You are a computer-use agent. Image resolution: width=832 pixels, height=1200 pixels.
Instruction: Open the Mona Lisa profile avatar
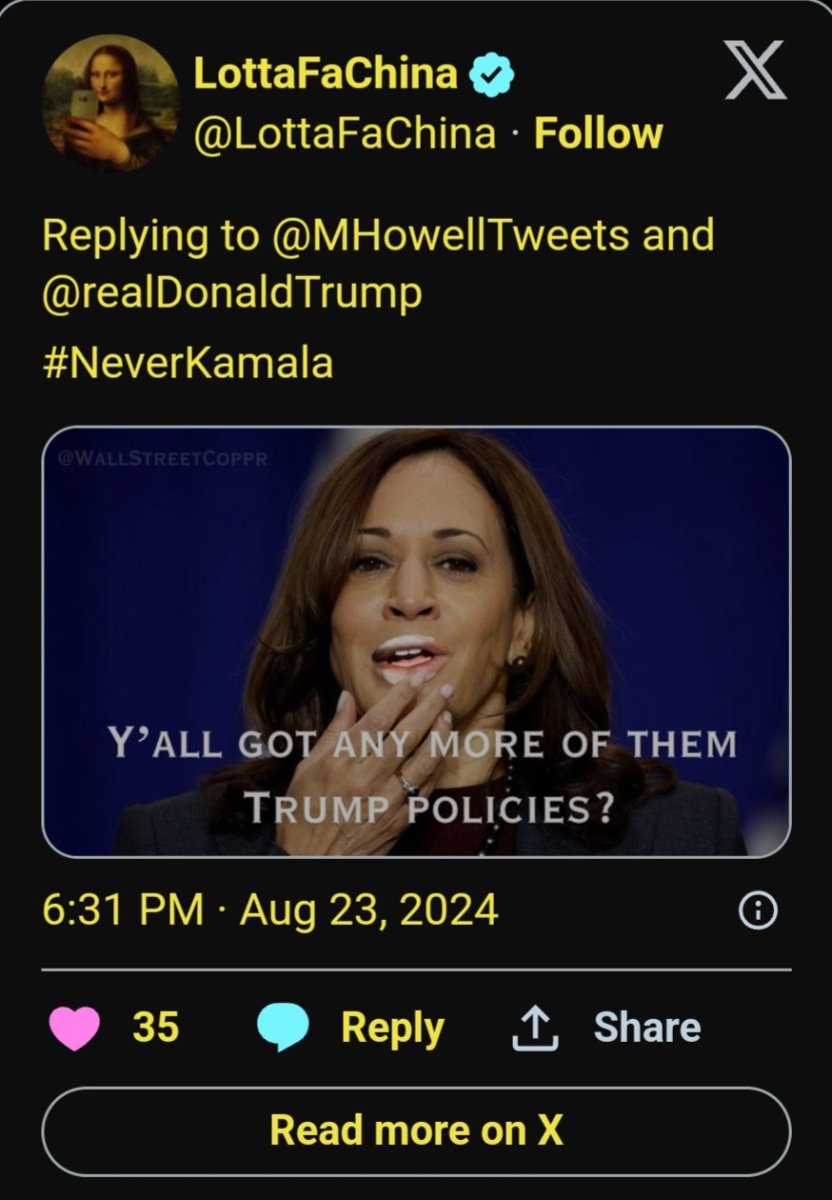click(x=110, y=102)
